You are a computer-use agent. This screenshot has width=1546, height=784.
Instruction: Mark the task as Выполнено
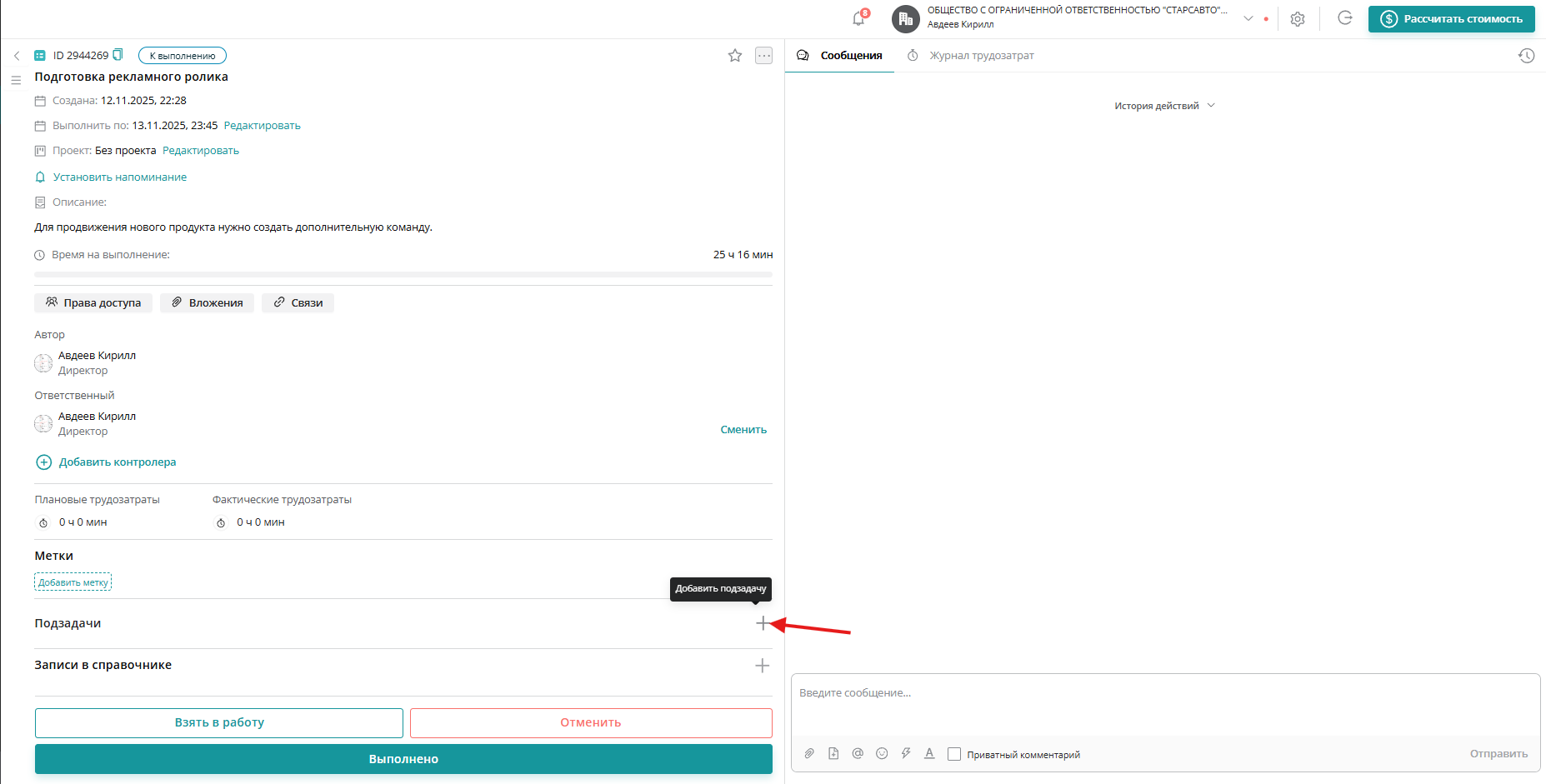tap(403, 759)
